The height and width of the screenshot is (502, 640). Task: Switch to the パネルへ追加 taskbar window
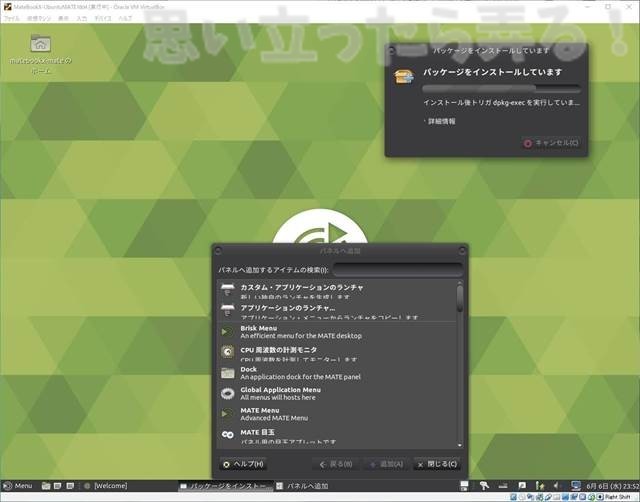point(302,486)
